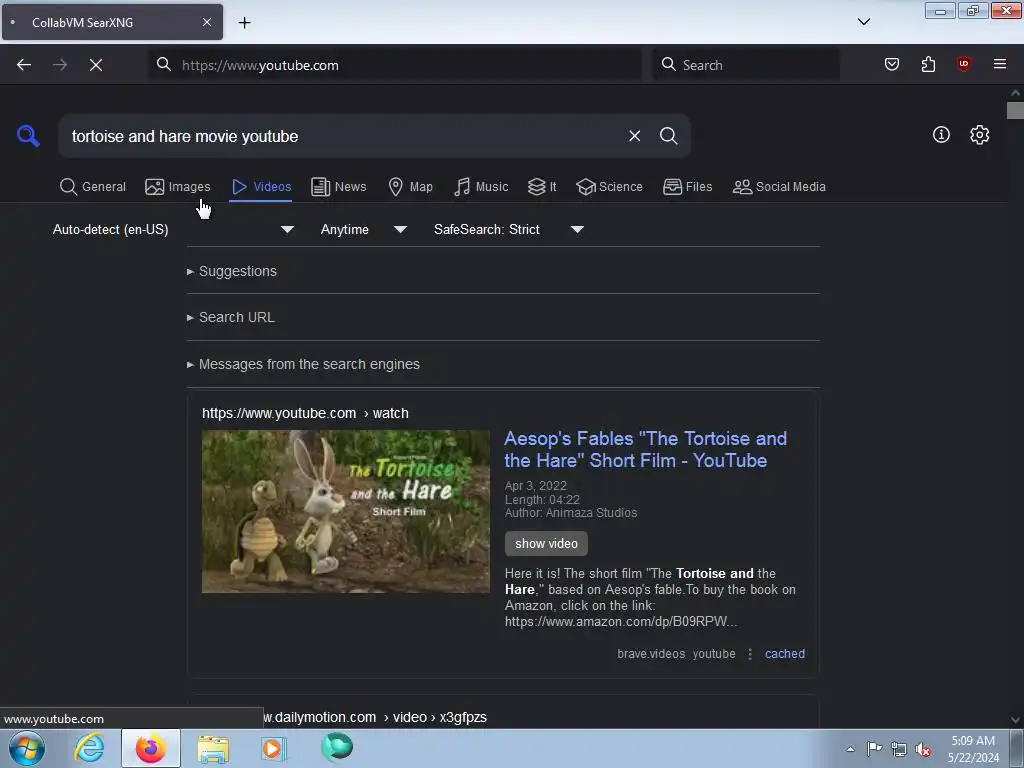The height and width of the screenshot is (768, 1024).
Task: Open the dailymotion.com video result URL
Action: pos(375,717)
